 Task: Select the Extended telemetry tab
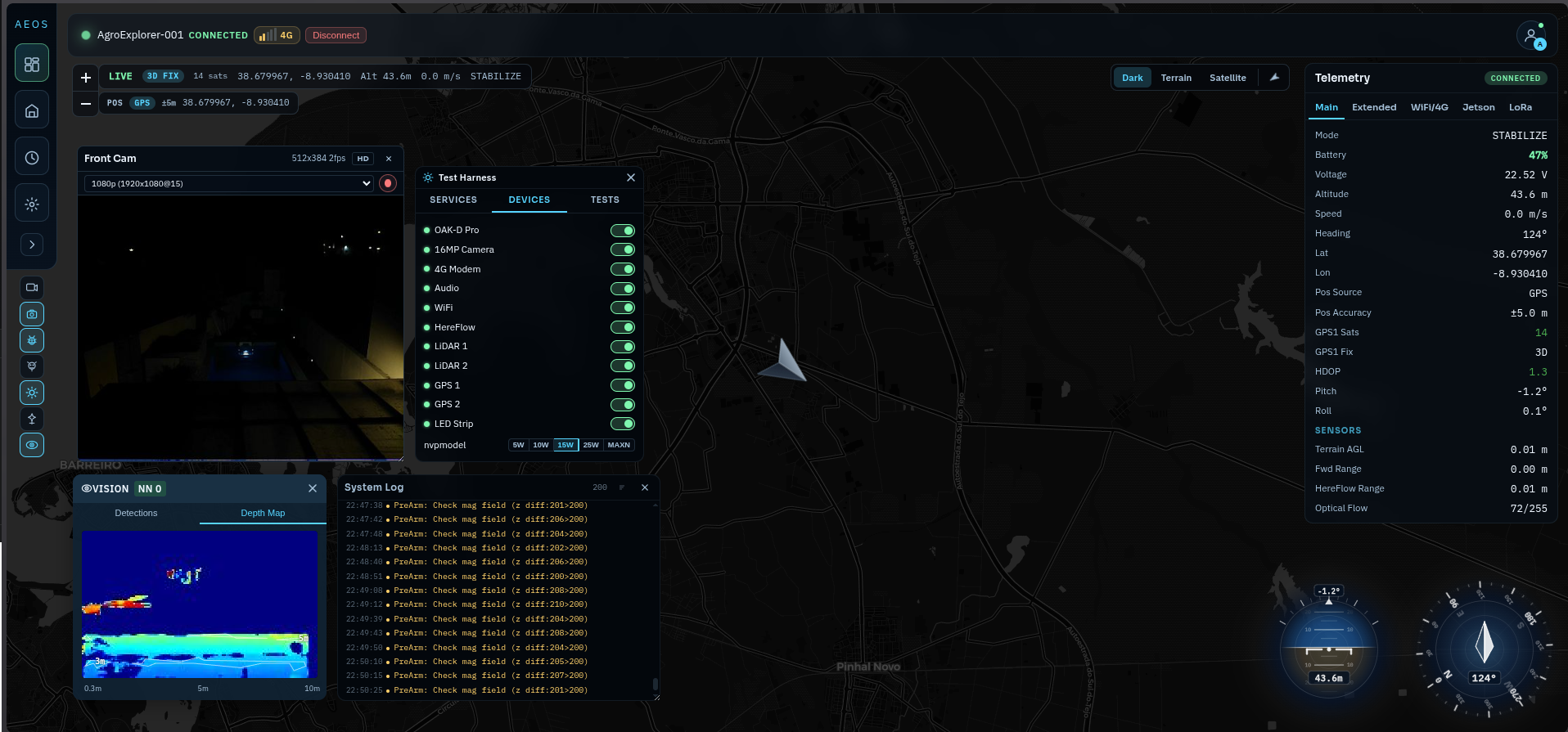click(1374, 107)
